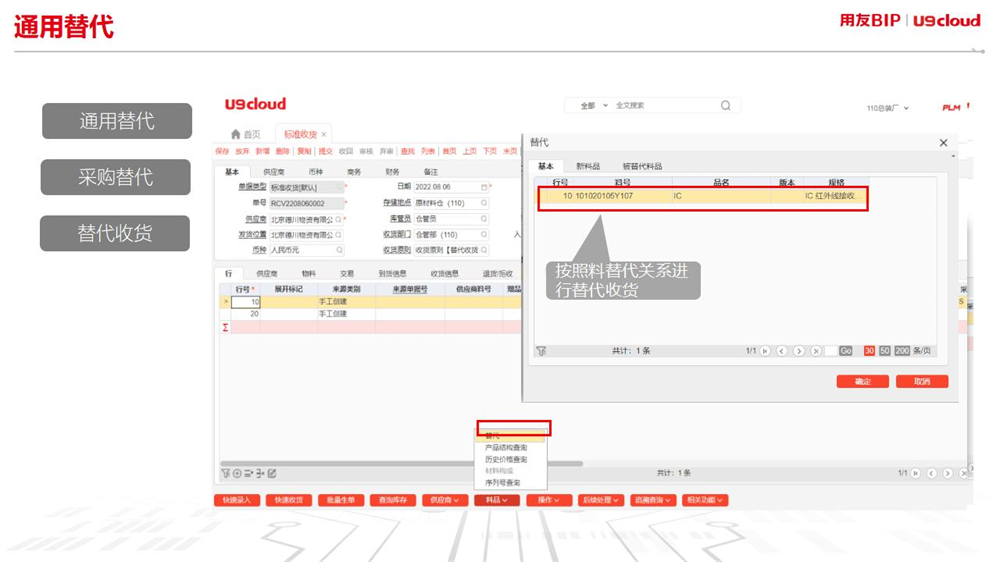Expand the 供应商 bottom dropdown button
The height and width of the screenshot is (562, 1000).
tap(445, 500)
